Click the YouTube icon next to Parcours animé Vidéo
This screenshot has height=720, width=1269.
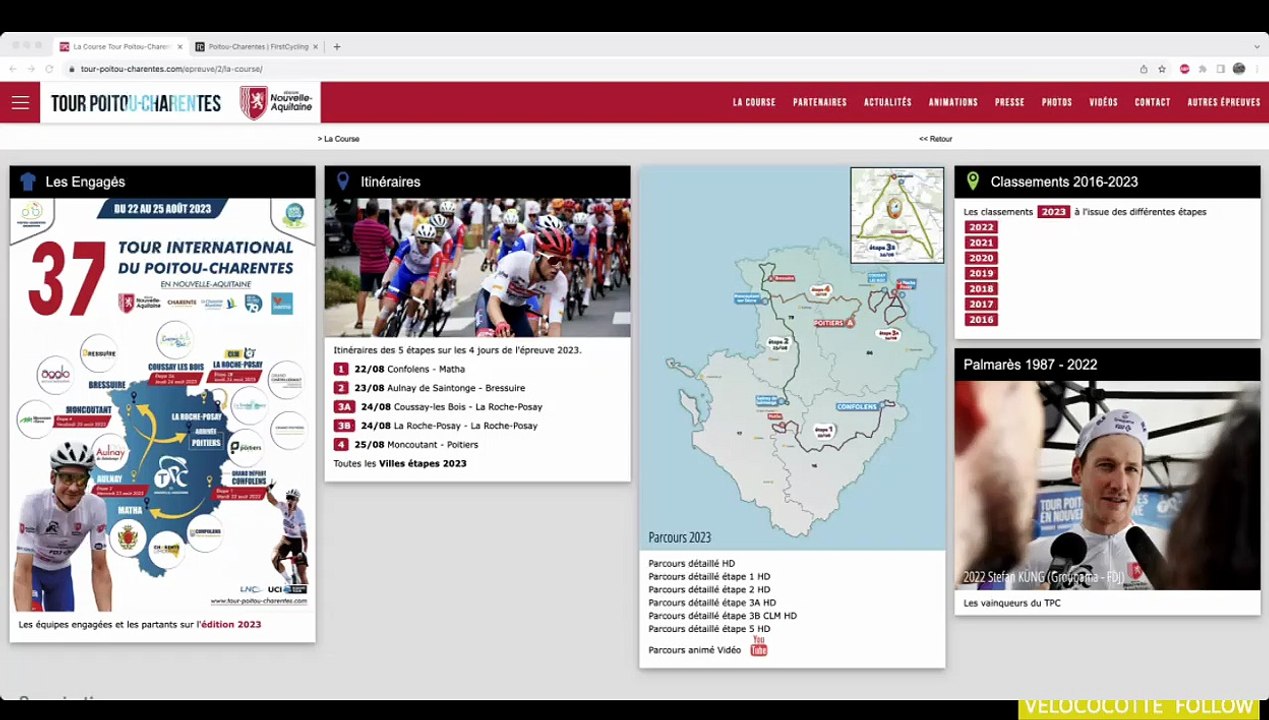coord(759,647)
